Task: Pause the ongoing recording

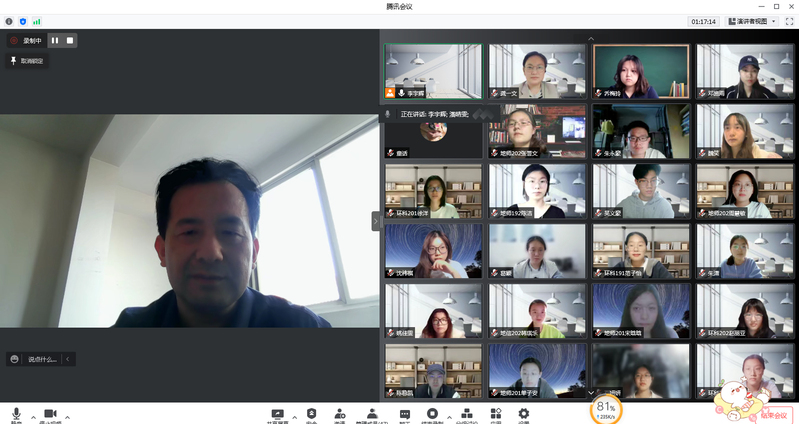Action: click(x=55, y=40)
